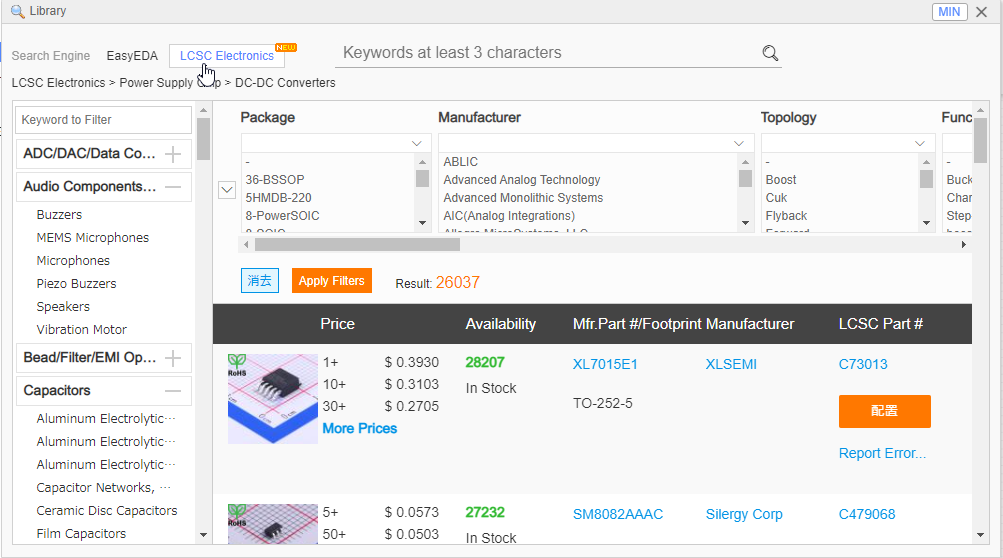The height and width of the screenshot is (558, 1003).
Task: Click the 消去 clear filters button
Action: point(260,281)
